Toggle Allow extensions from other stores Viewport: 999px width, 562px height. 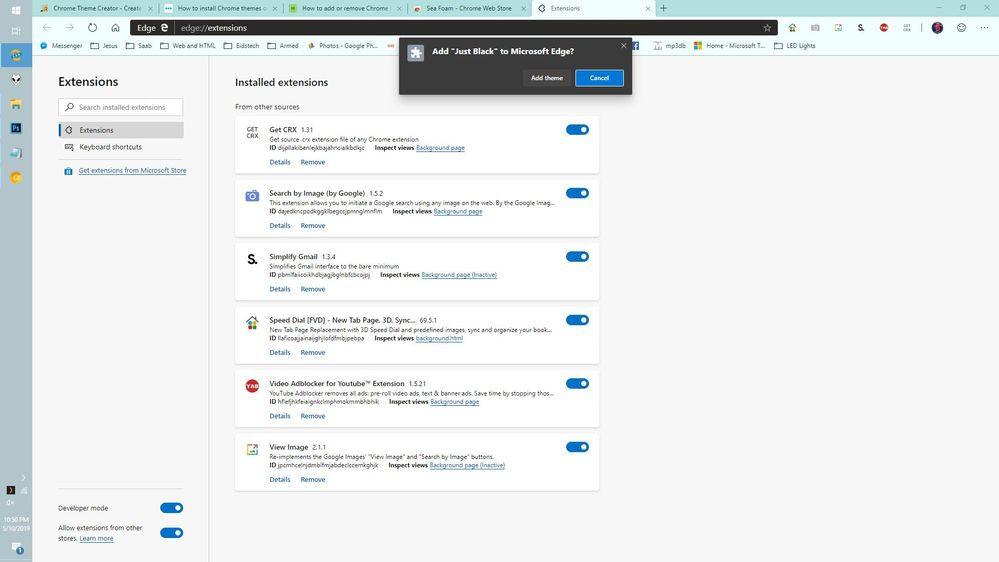point(171,533)
